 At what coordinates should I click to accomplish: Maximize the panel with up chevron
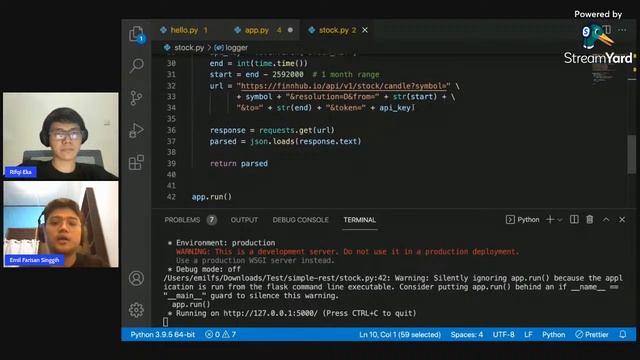click(606, 220)
